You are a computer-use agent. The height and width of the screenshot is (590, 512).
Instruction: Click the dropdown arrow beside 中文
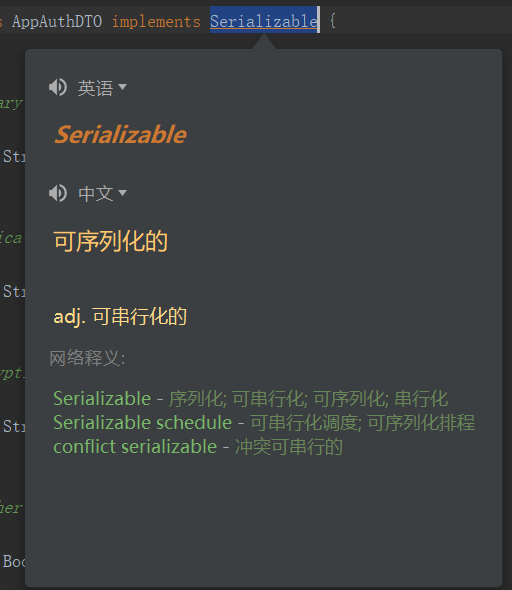[122, 193]
